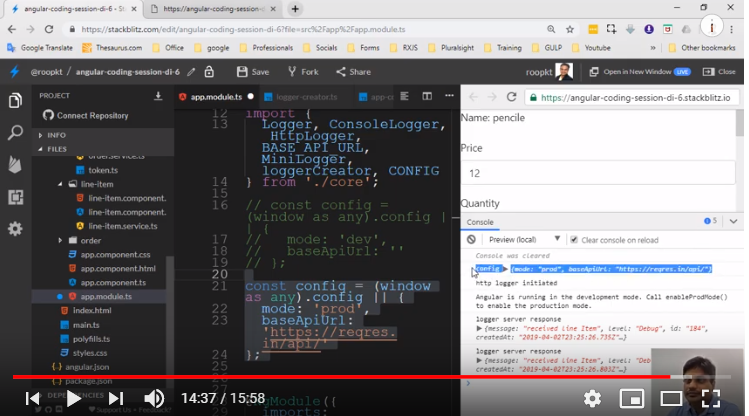Click the Save button in the toolbar
749x416 pixels.
coord(252,72)
